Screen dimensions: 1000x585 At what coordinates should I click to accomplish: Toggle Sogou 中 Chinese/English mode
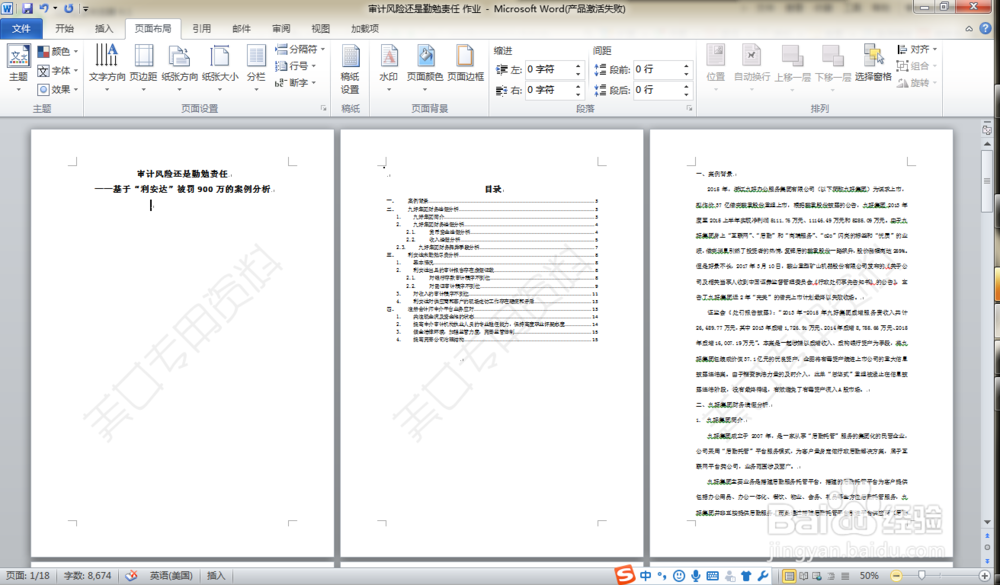pos(645,575)
